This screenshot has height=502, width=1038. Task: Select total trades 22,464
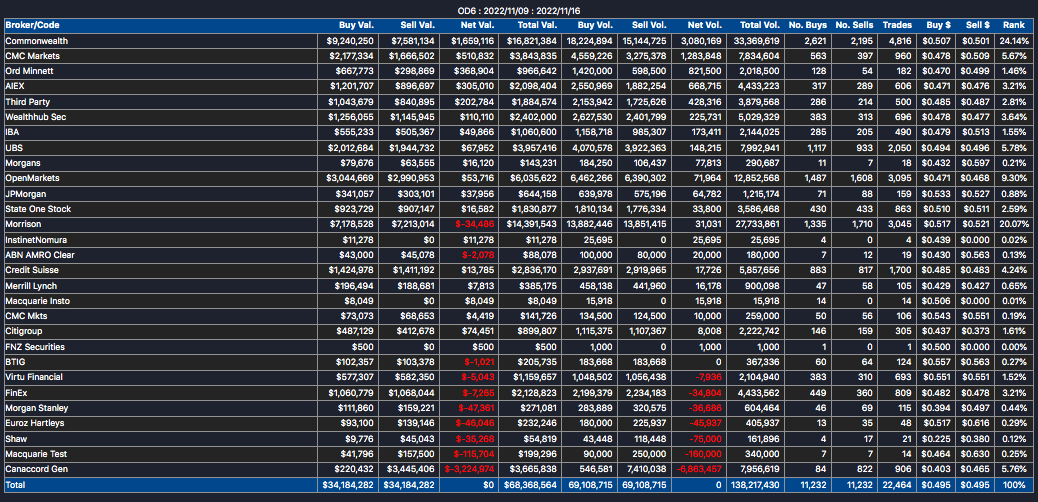(898, 485)
